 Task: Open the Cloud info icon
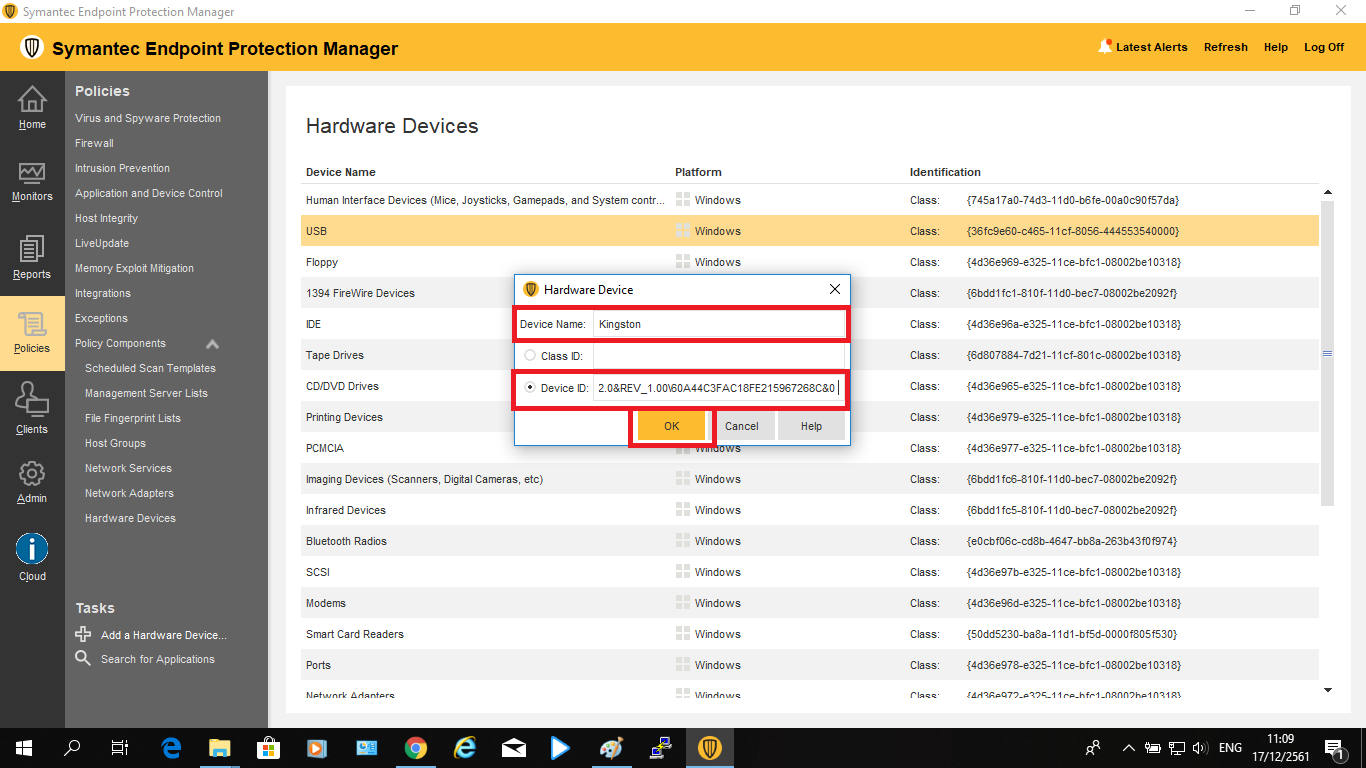pyautogui.click(x=32, y=549)
